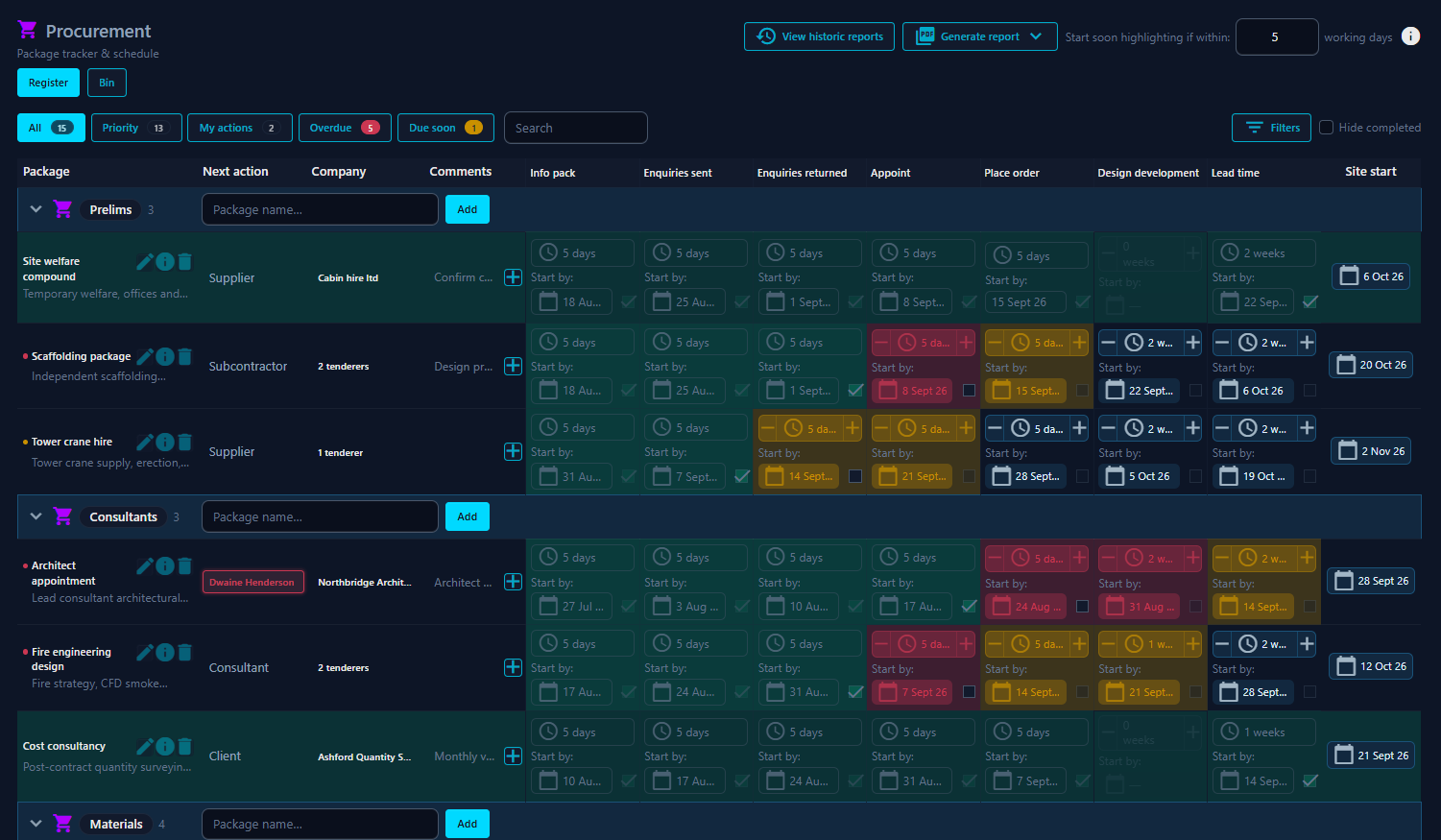Image resolution: width=1441 pixels, height=840 pixels.
Task: Decrease Scaffolding package Place order duration
Action: [995, 343]
